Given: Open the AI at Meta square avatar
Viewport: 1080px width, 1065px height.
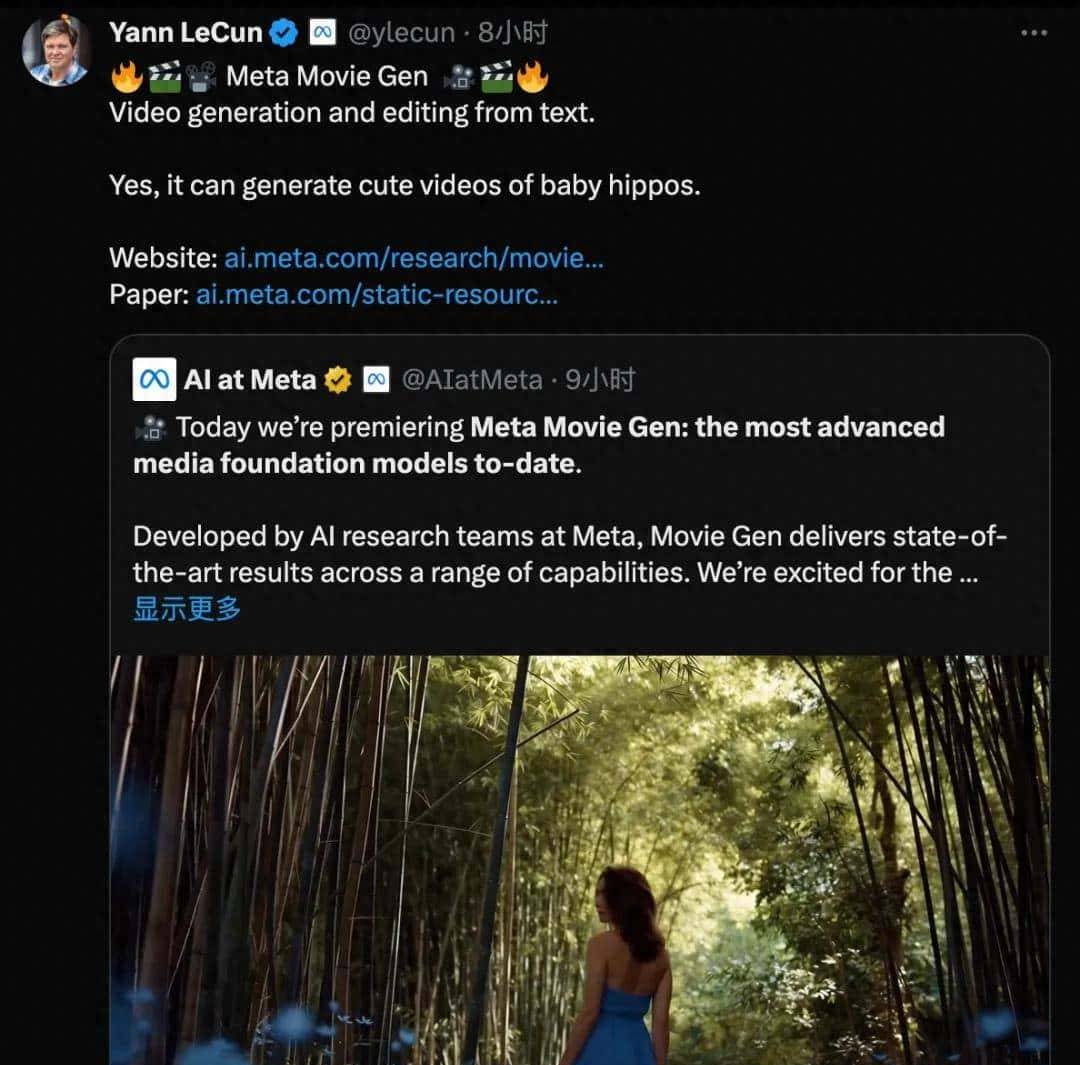Looking at the screenshot, I should [154, 379].
